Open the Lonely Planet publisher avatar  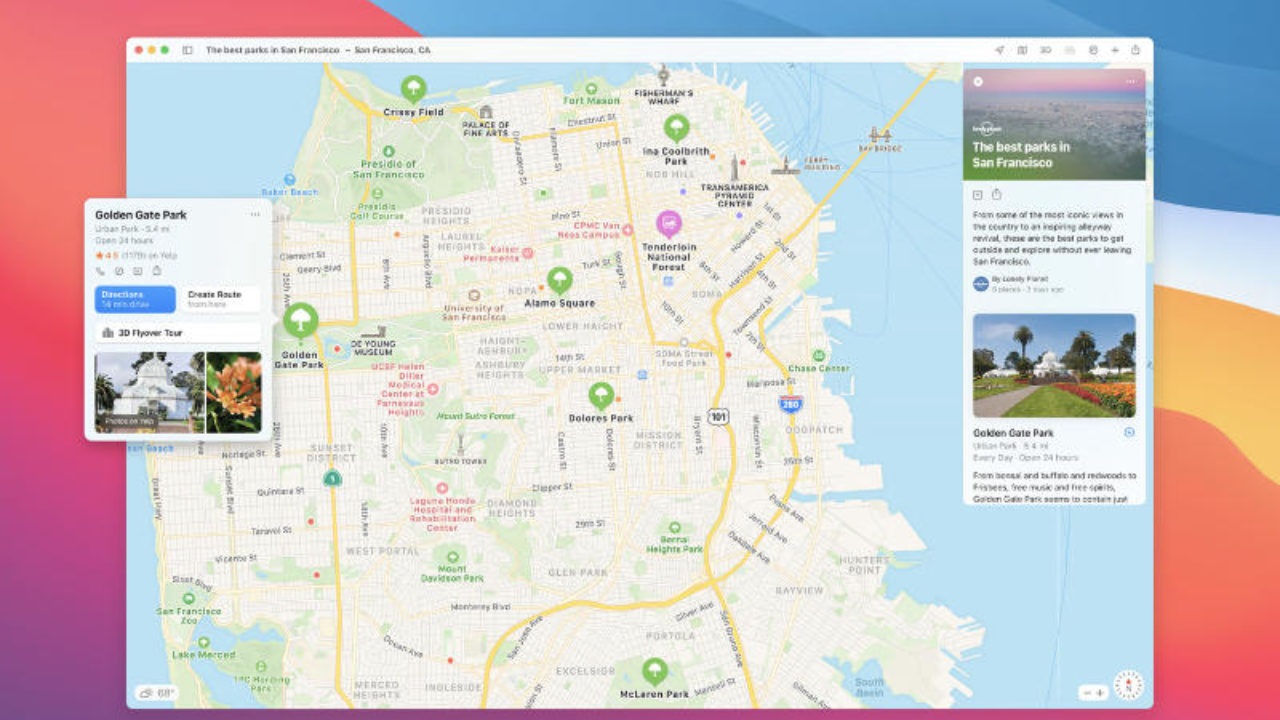(x=981, y=284)
